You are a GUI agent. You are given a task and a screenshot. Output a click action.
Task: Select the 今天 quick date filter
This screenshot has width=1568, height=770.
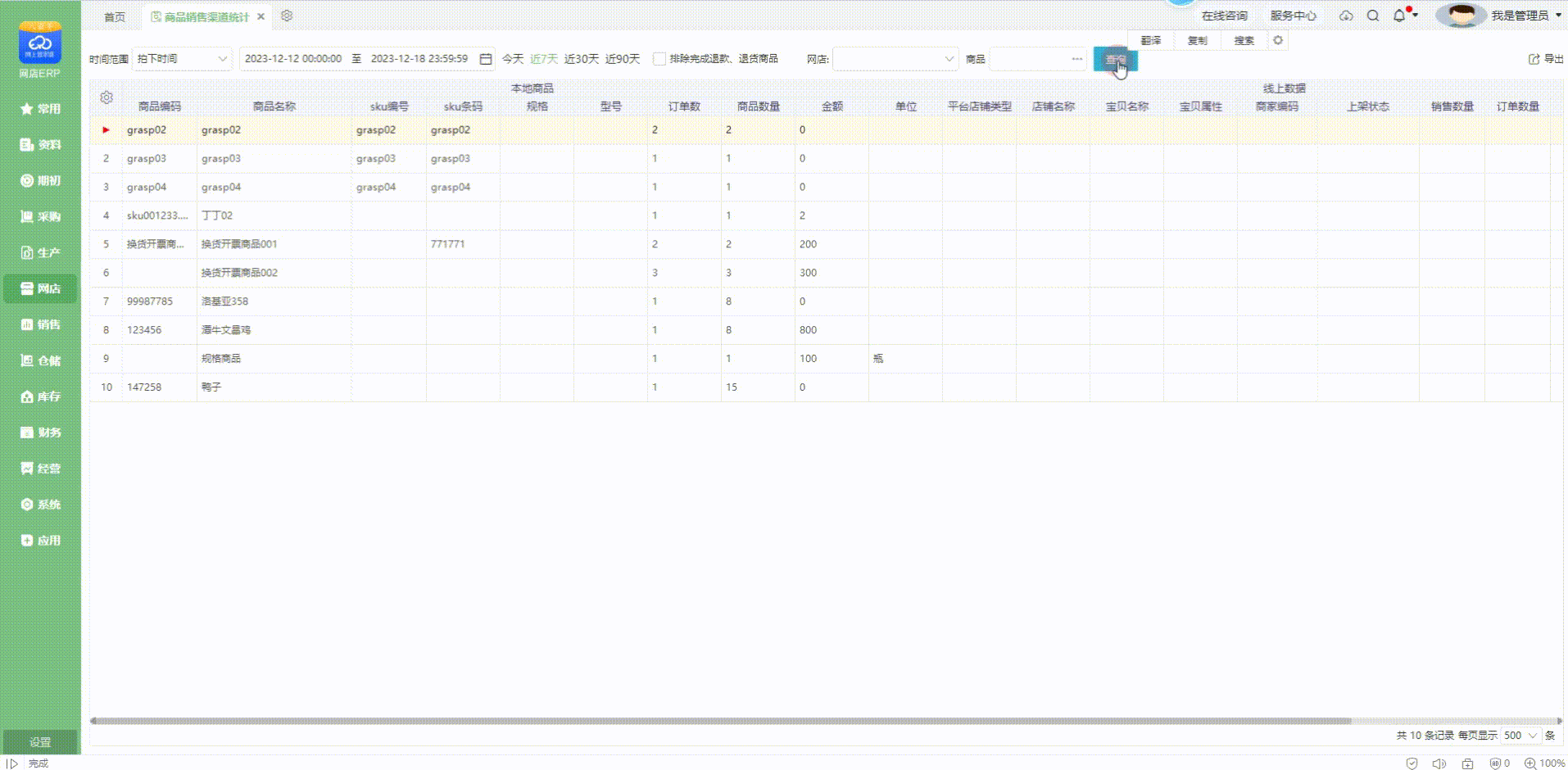coord(513,59)
